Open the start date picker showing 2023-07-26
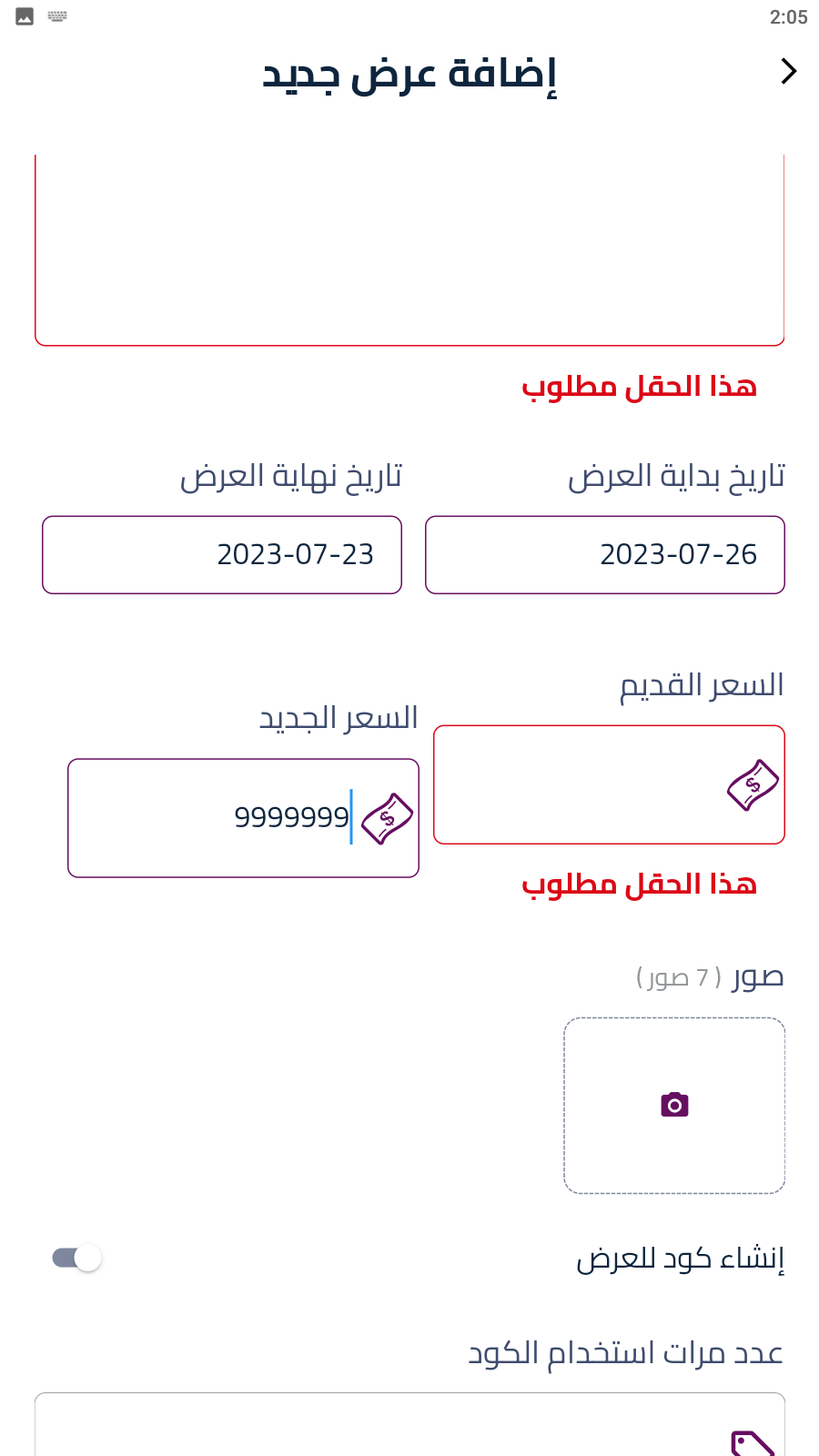This screenshot has width=819, height=1456. (x=605, y=555)
